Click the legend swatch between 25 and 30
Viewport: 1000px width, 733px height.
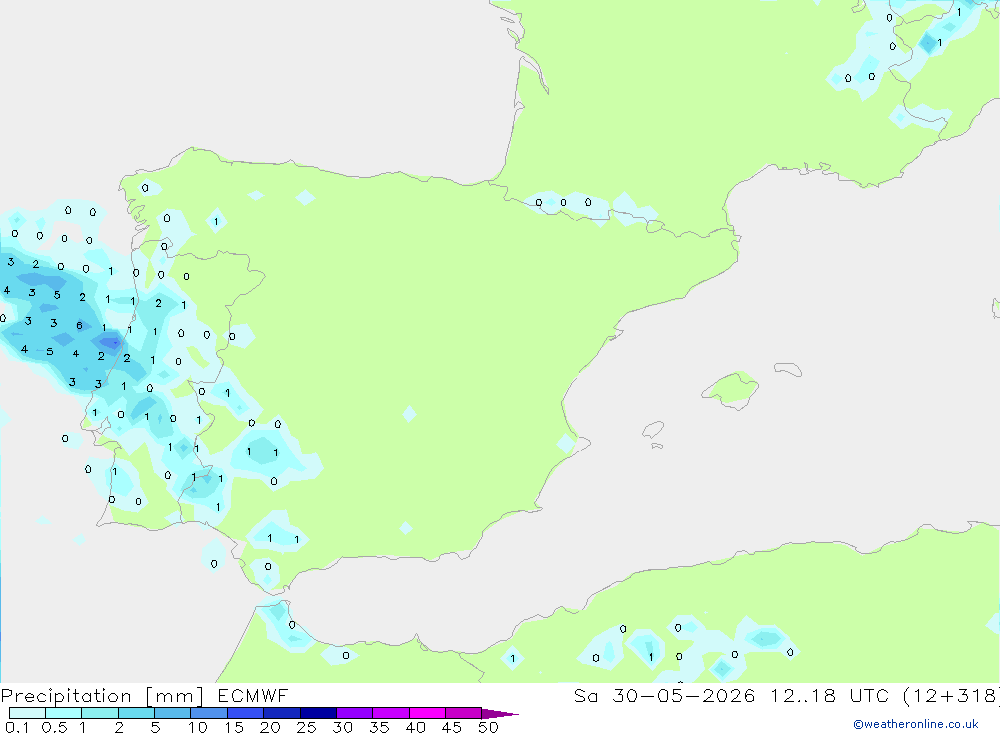click(x=318, y=713)
